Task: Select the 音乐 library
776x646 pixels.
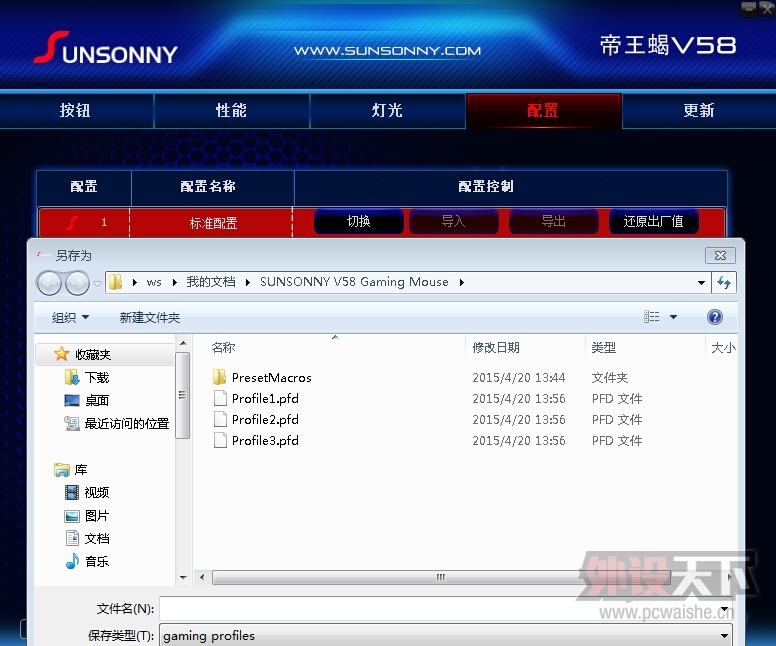Action: coord(97,562)
